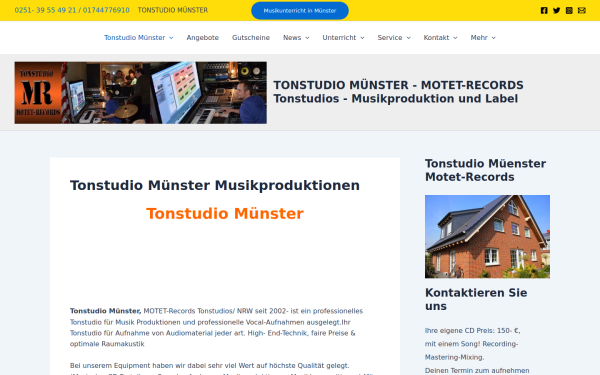Viewport: 600px width, 375px height.
Task: Expand the Tonstudio Münster dropdown chevron
Action: click(x=171, y=38)
